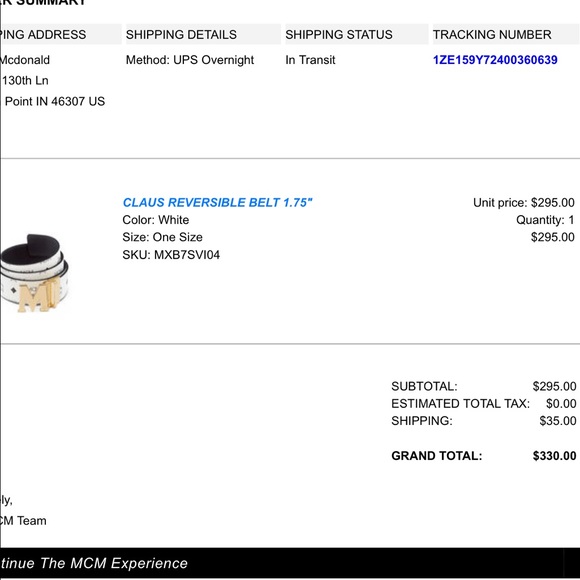Click the Estimated Total Tax $0.00 amount
Screen dimensions: 580x580
pyautogui.click(x=561, y=404)
